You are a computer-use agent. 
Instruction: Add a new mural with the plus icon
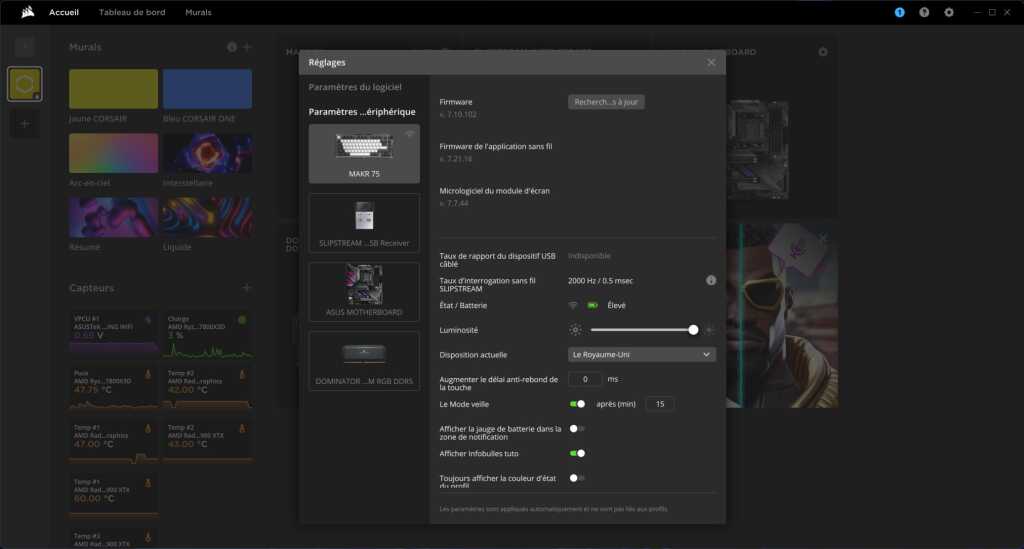click(x=247, y=47)
